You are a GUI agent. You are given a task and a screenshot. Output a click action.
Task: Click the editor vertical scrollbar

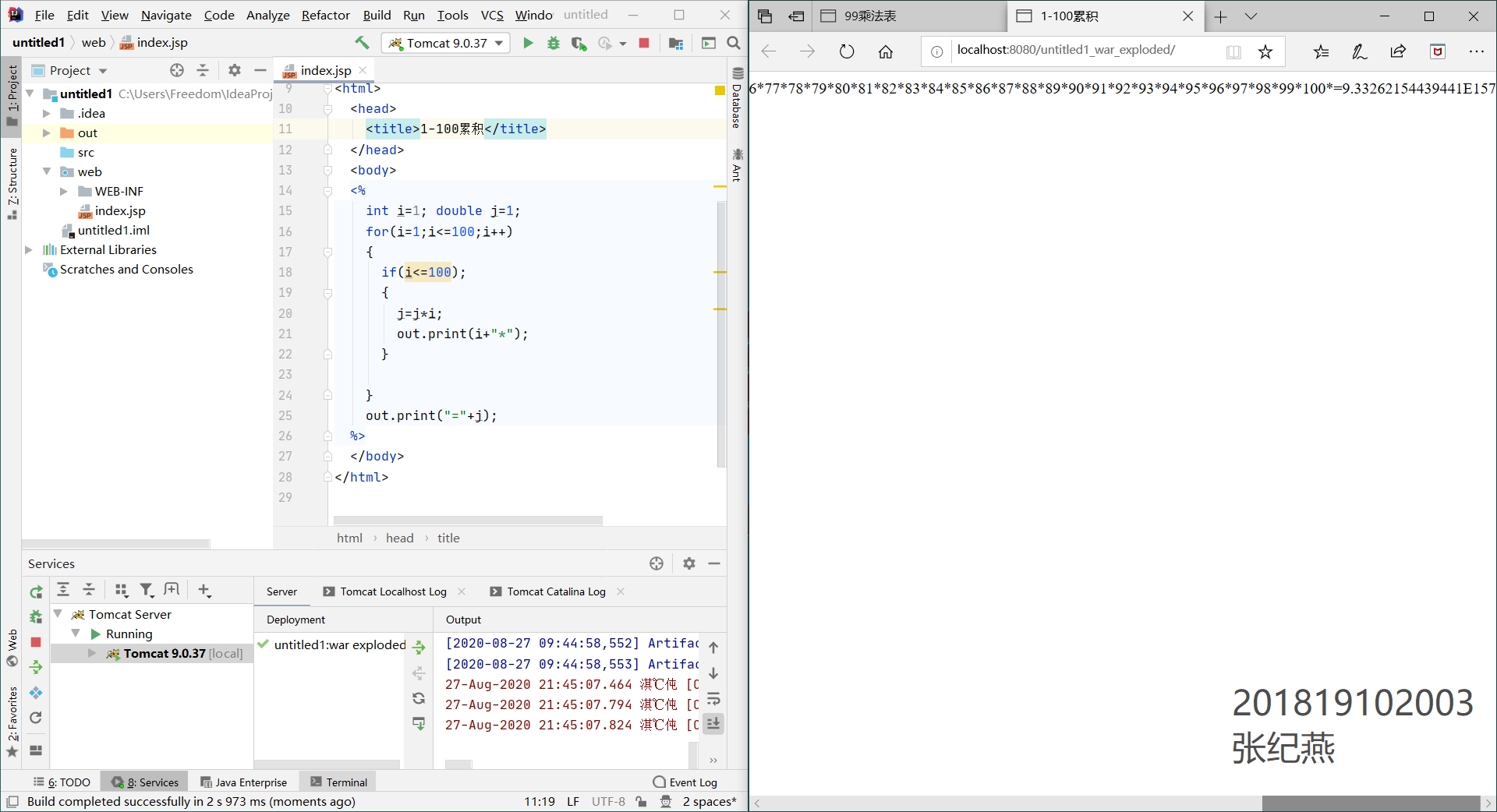[x=721, y=335]
